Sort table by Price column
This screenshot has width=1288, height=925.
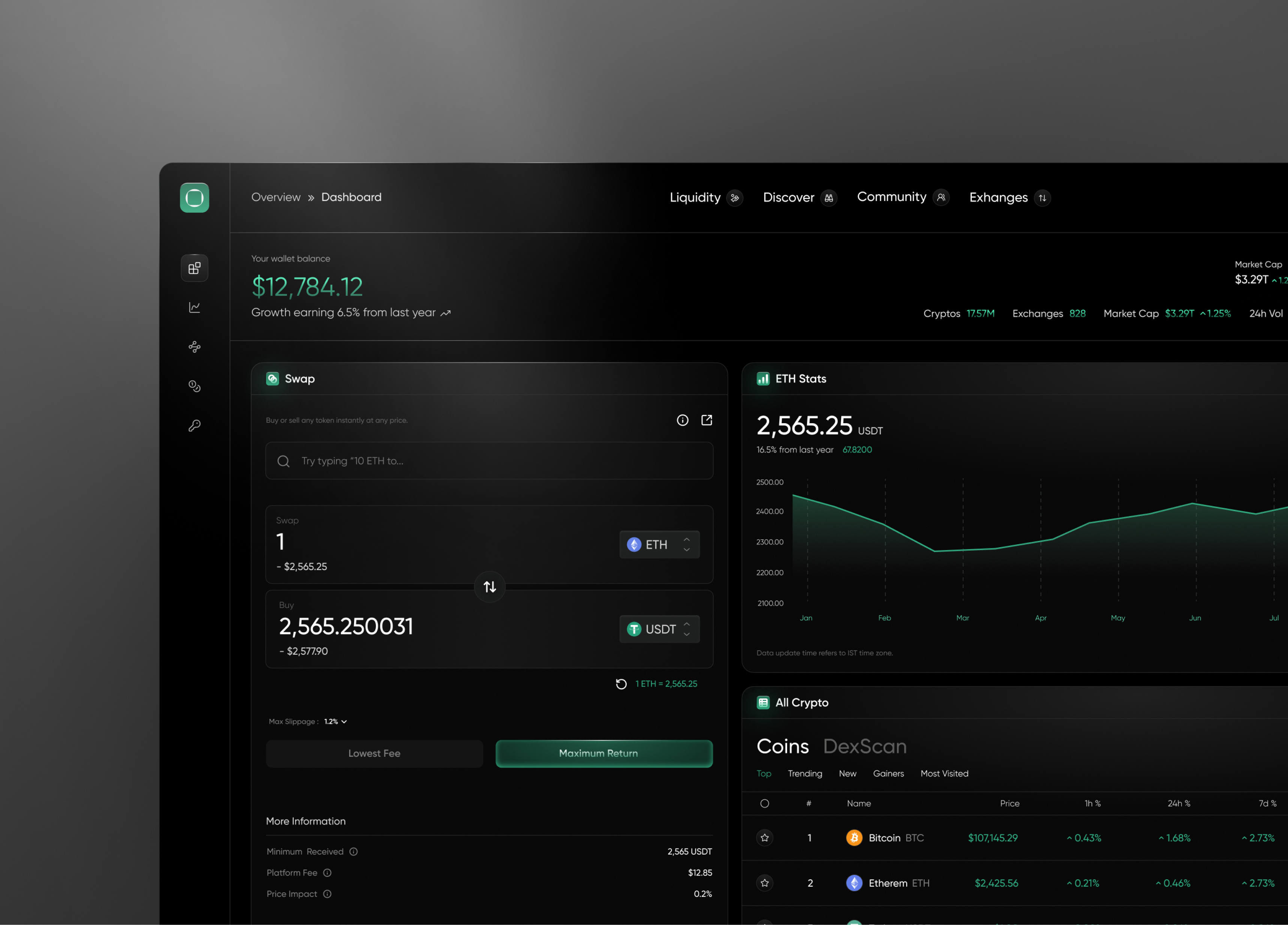(x=1009, y=804)
